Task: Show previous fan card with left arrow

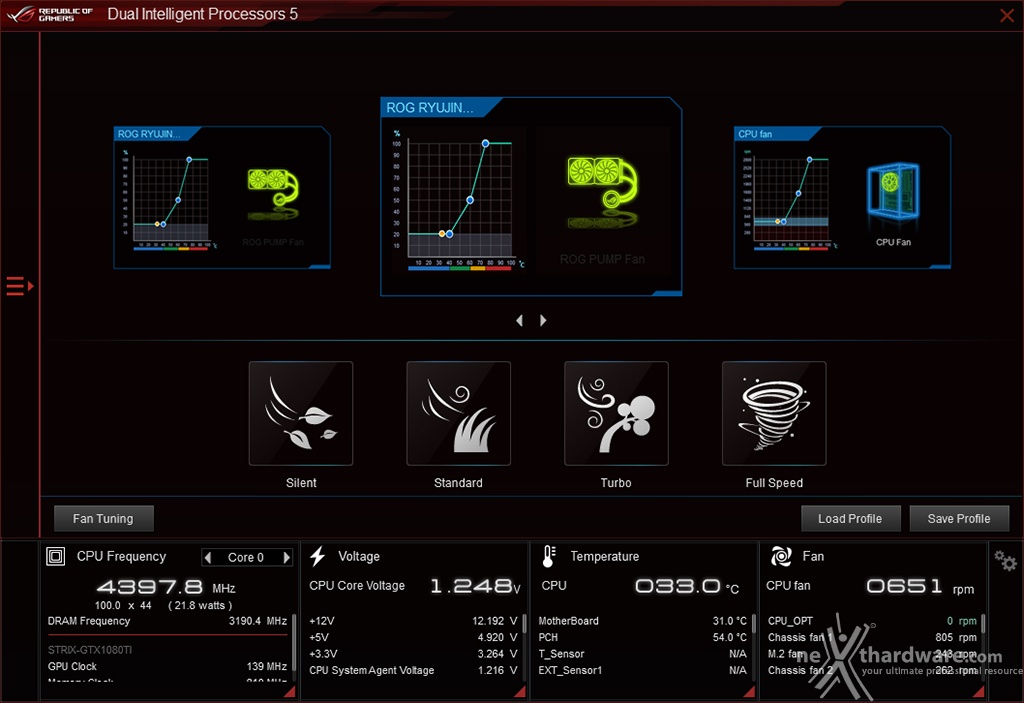Action: pyautogui.click(x=520, y=320)
